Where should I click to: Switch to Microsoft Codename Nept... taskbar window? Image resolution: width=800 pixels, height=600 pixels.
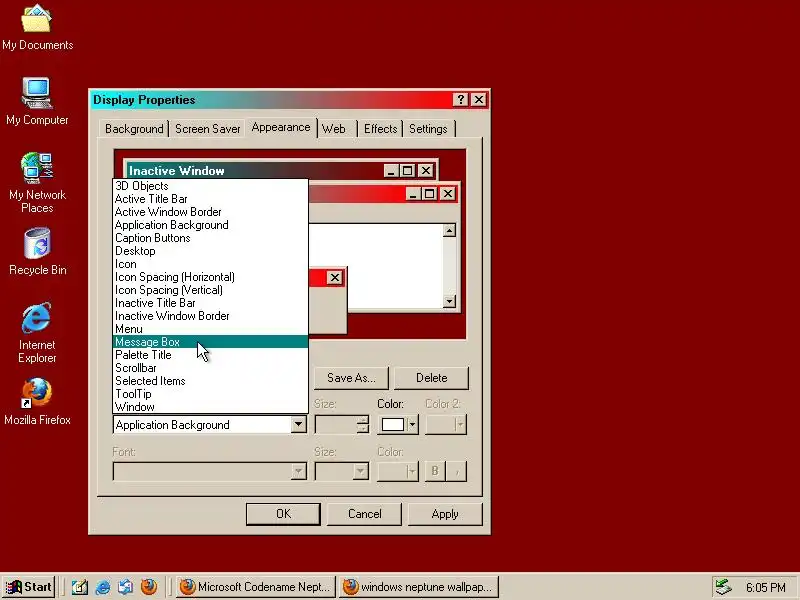tap(256, 587)
